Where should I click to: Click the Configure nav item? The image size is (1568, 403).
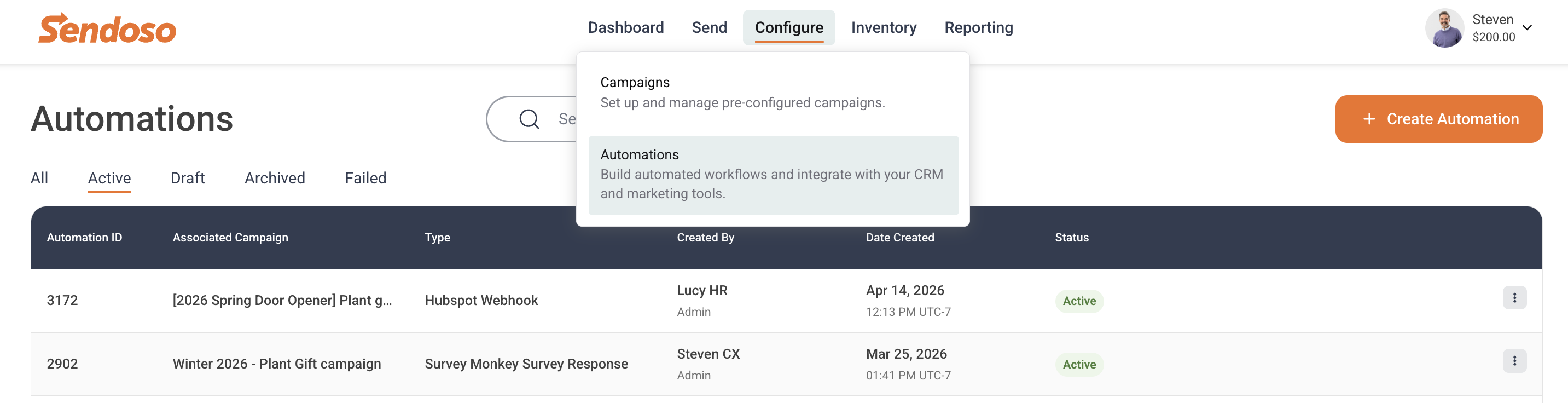coord(788,27)
